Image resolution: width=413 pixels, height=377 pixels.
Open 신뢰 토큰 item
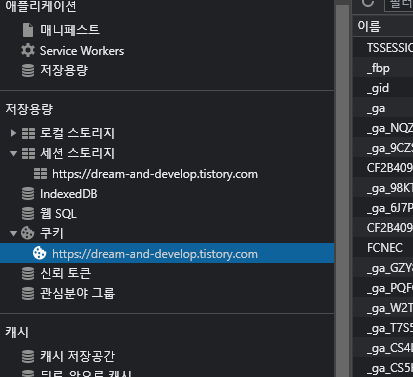[x=65, y=273]
